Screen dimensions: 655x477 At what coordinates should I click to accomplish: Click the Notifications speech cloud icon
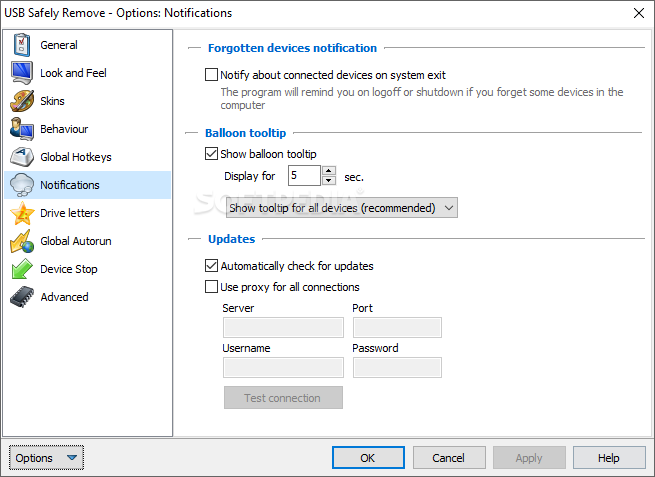[22, 185]
